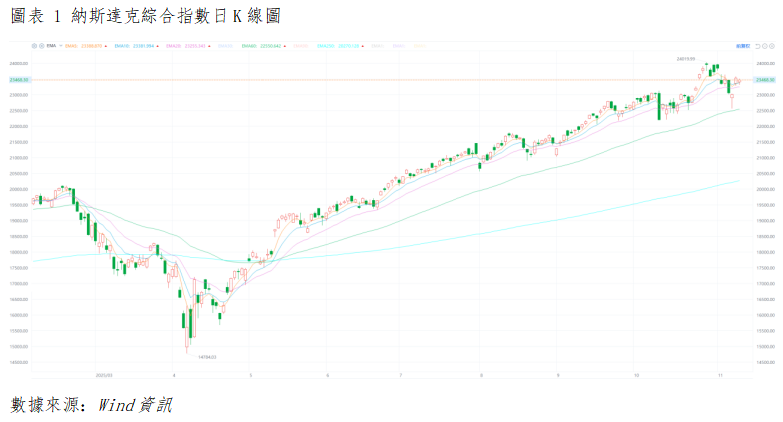This screenshot has height=422, width=783.
Task: Click the undo arrow icon at top right
Action: [x=757, y=46]
